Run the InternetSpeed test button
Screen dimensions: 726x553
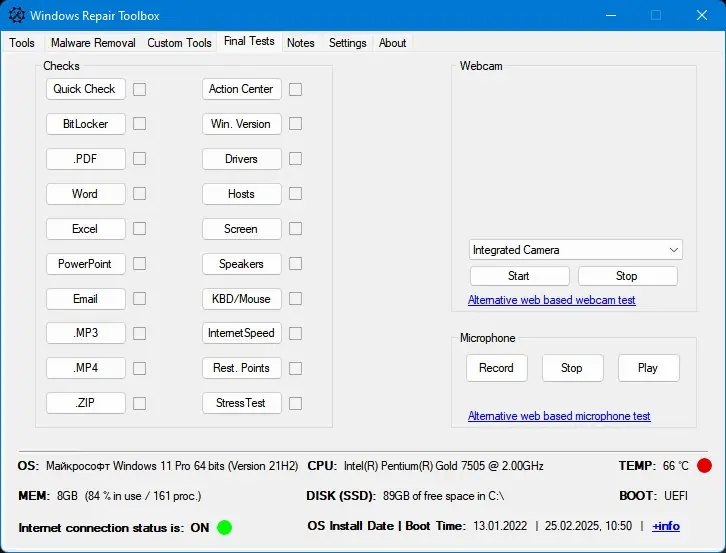[x=242, y=333]
